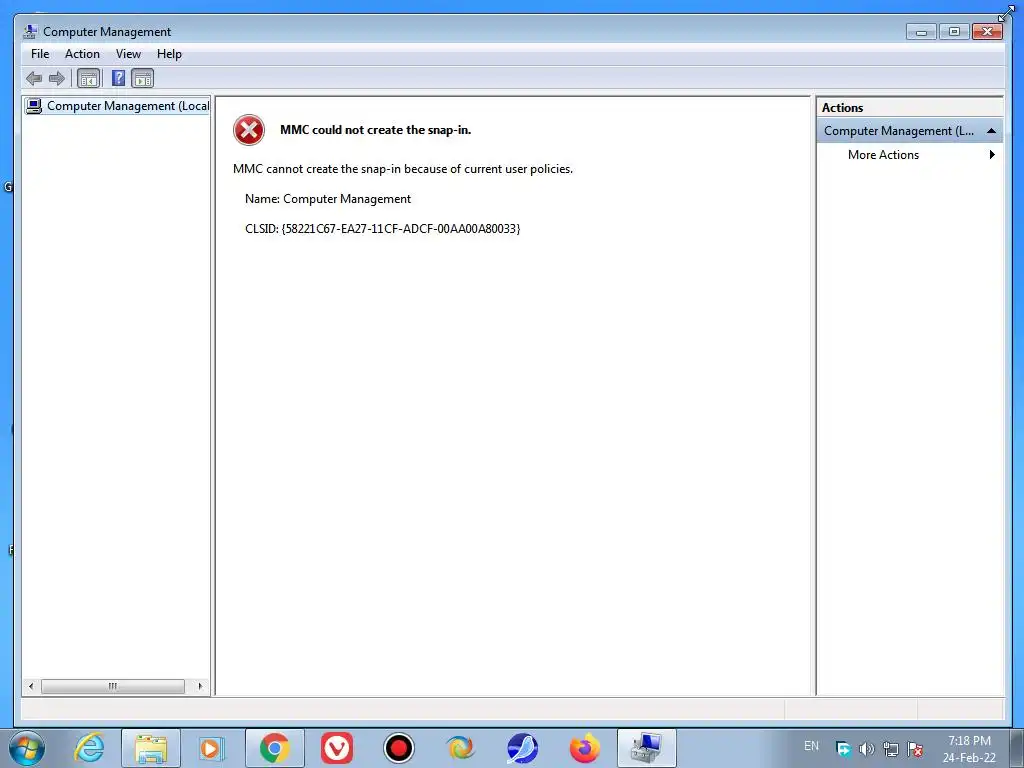Image resolution: width=1024 pixels, height=768 pixels.
Task: Click the Actions pane header
Action: 910,108
